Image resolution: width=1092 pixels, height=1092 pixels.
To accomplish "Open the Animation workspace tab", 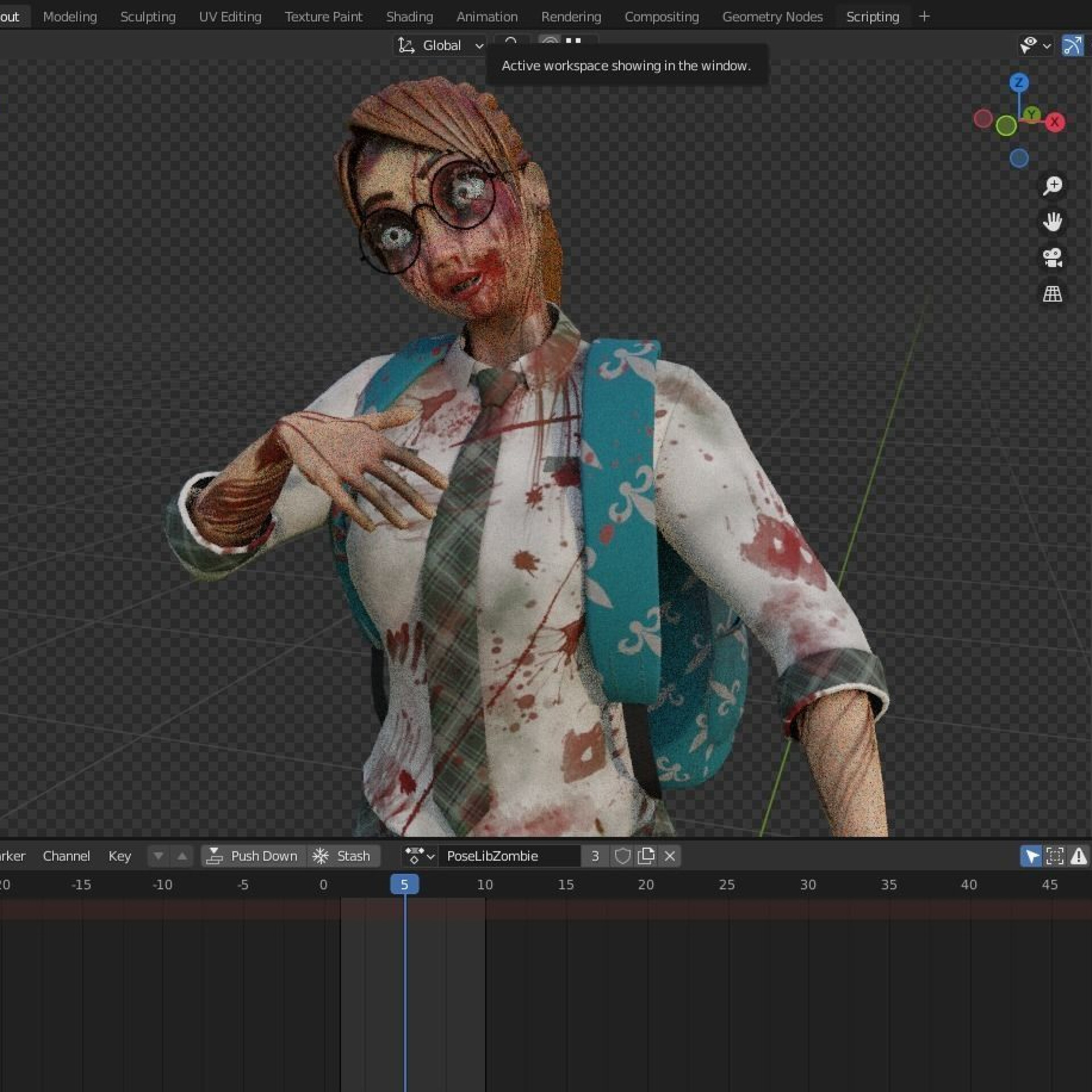I will pos(487,16).
